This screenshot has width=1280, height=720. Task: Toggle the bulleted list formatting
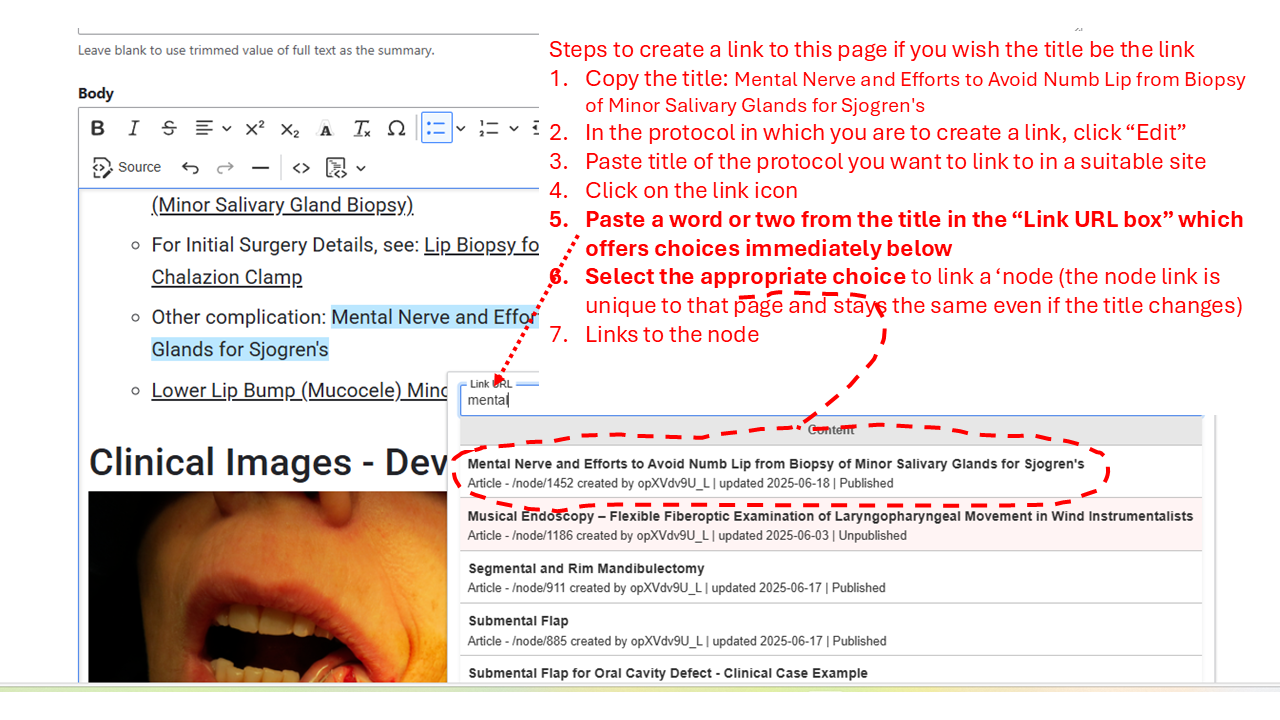coord(435,128)
